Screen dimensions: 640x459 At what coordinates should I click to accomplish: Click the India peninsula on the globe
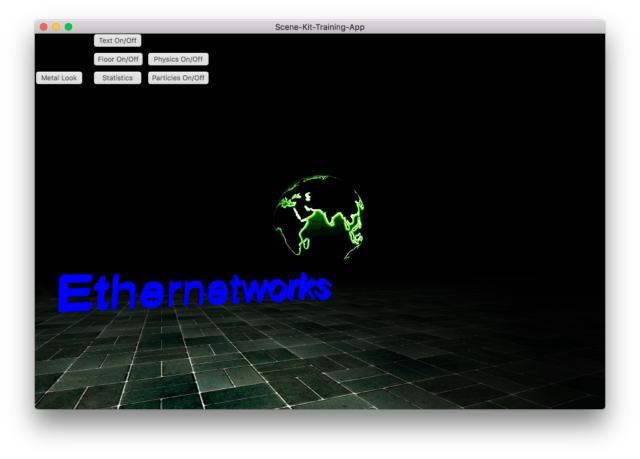coord(331,219)
